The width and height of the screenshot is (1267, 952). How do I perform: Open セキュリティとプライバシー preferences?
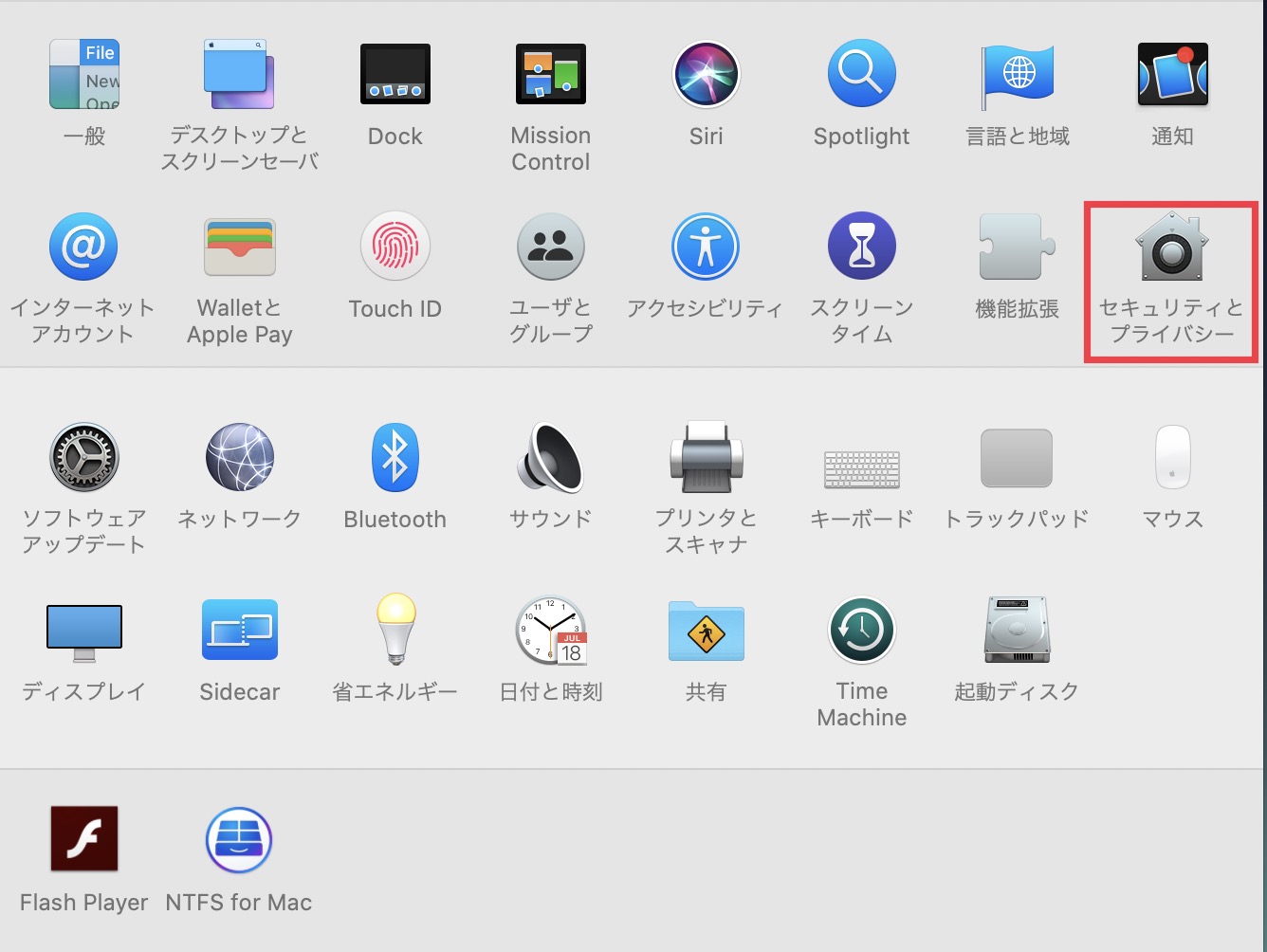[x=1172, y=247]
